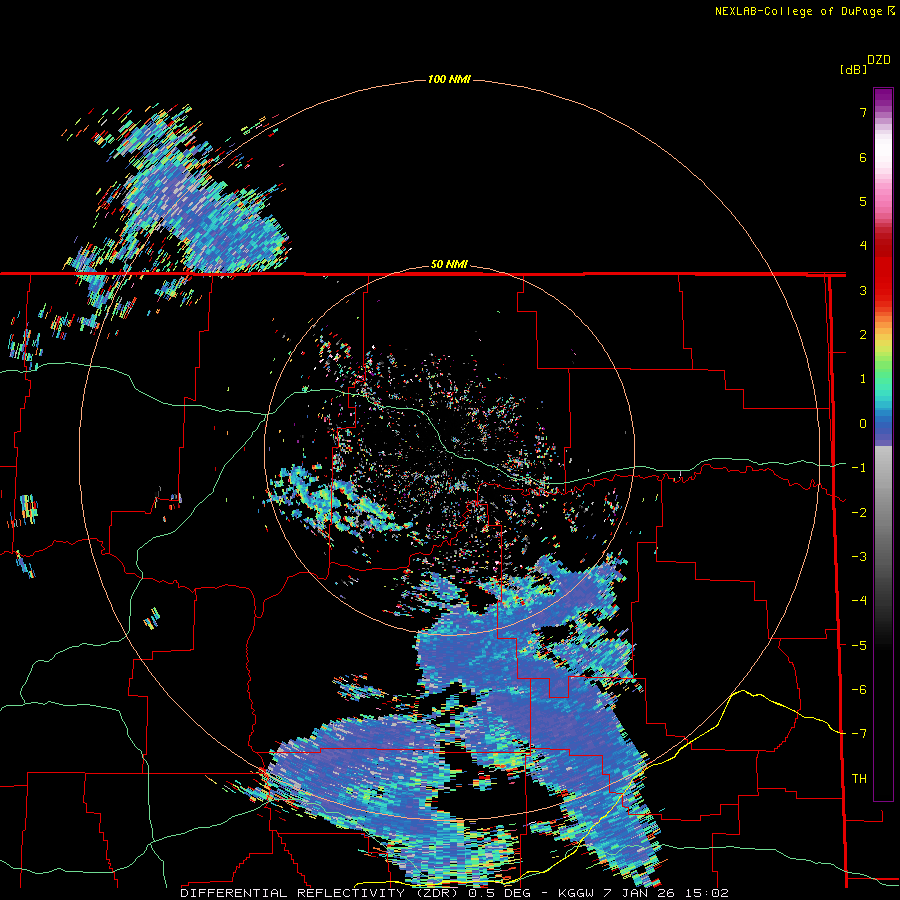Click the "50 NMI" range ring label
This screenshot has width=900, height=900.
449,264
